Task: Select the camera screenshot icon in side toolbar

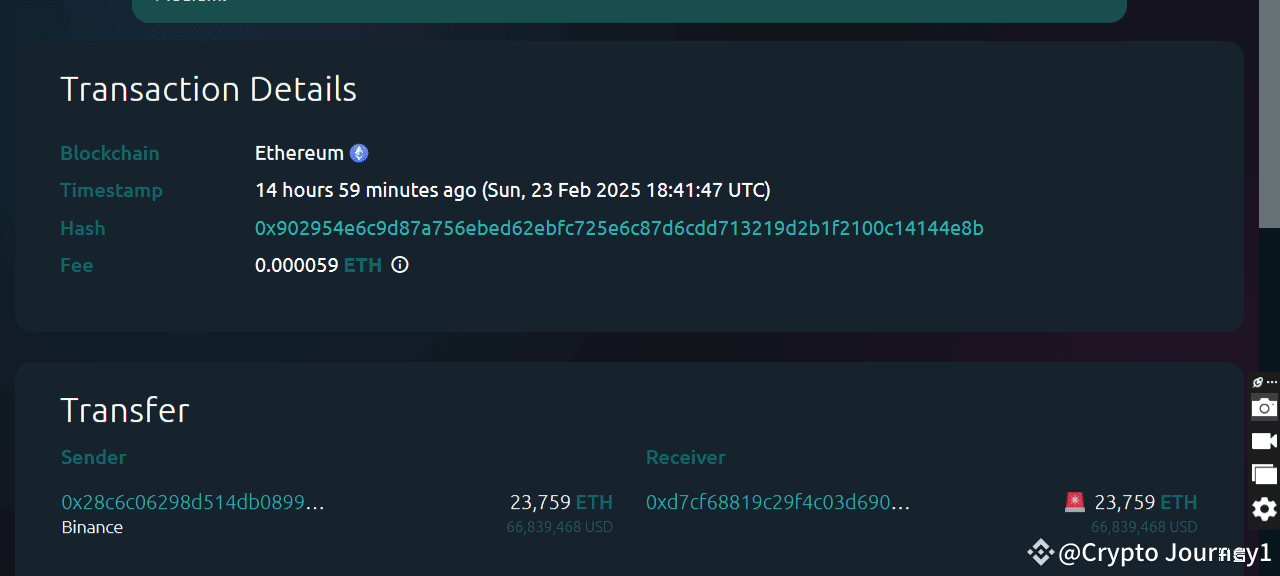Action: click(x=1263, y=407)
